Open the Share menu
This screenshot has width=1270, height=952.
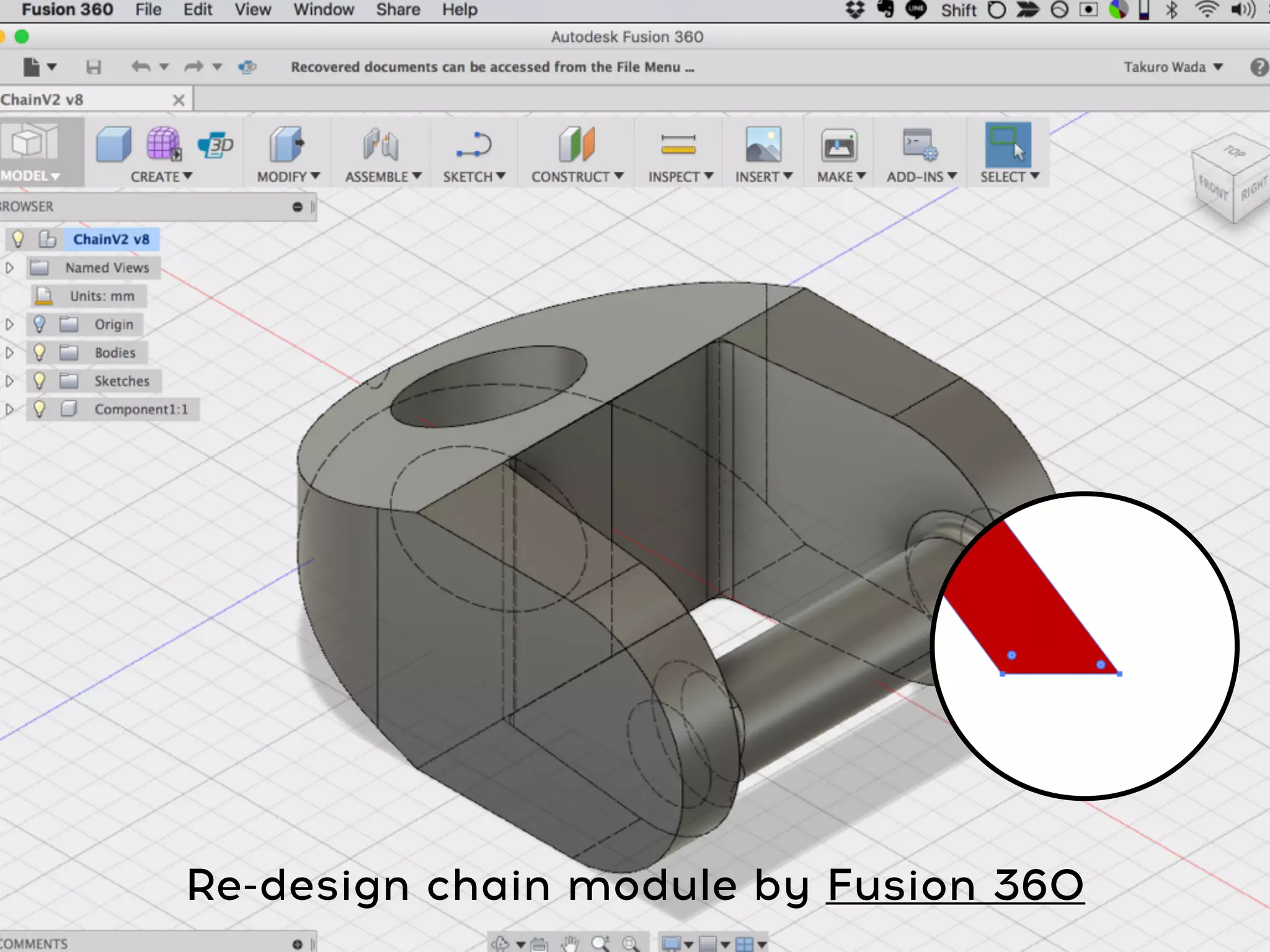tap(398, 10)
